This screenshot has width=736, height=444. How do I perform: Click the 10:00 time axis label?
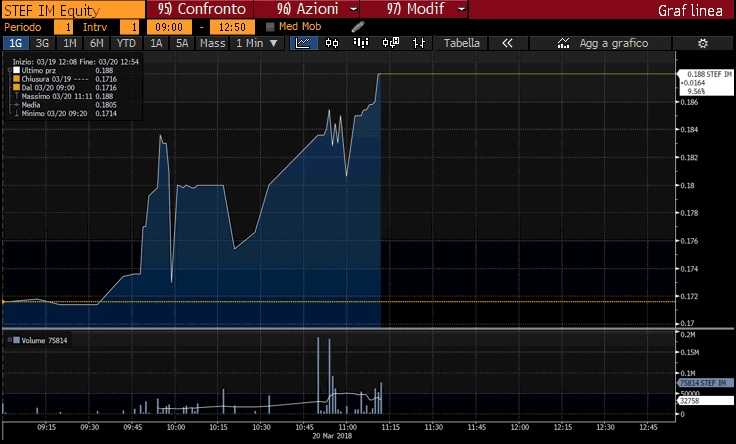[176, 427]
